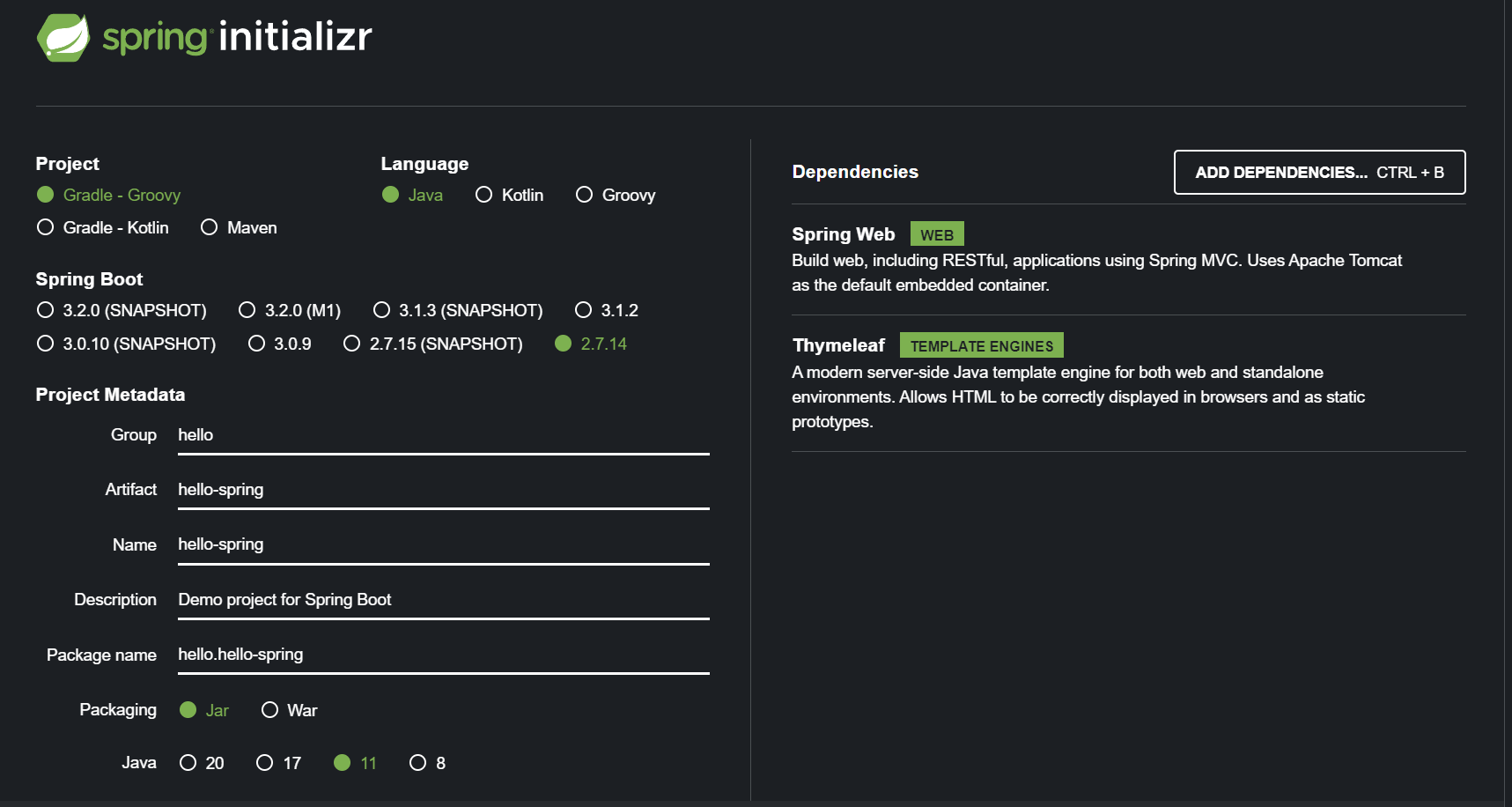The width and height of the screenshot is (1512, 807).
Task: Pick Spring Boot version 3.1.2
Action: tap(607, 310)
